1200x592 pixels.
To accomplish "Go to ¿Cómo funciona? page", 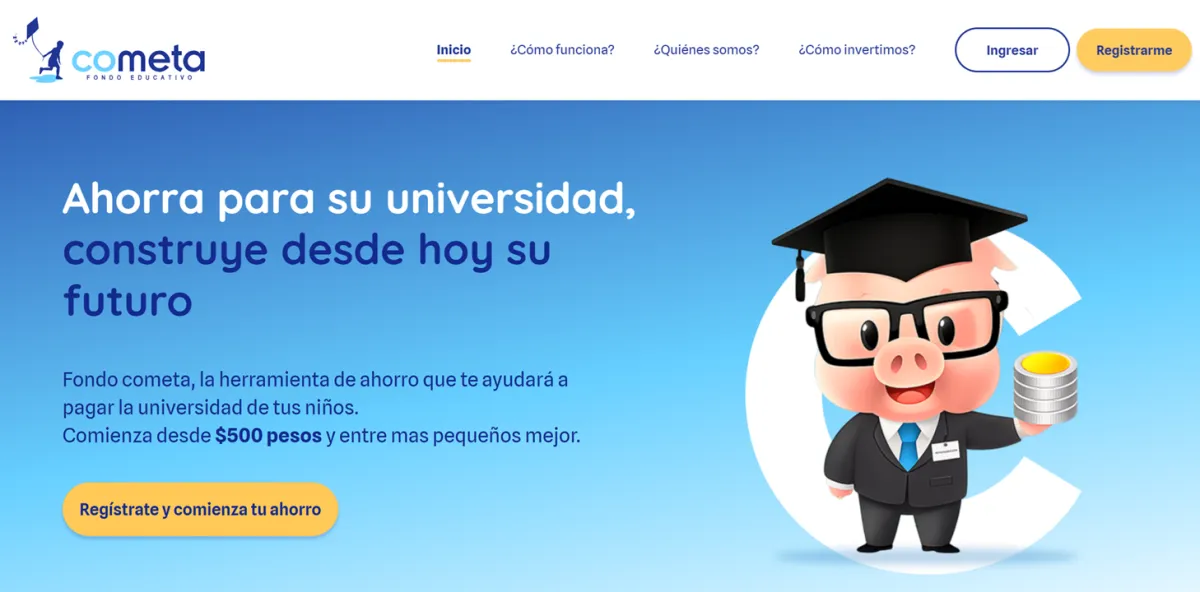I will [x=562, y=50].
